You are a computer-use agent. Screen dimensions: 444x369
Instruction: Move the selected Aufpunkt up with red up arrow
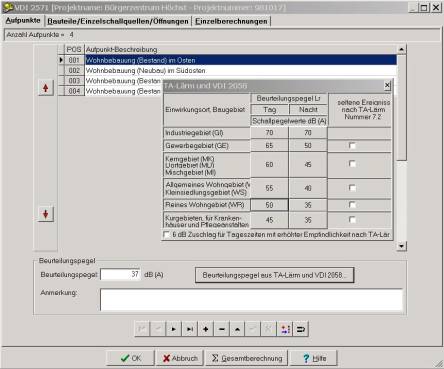point(46,88)
